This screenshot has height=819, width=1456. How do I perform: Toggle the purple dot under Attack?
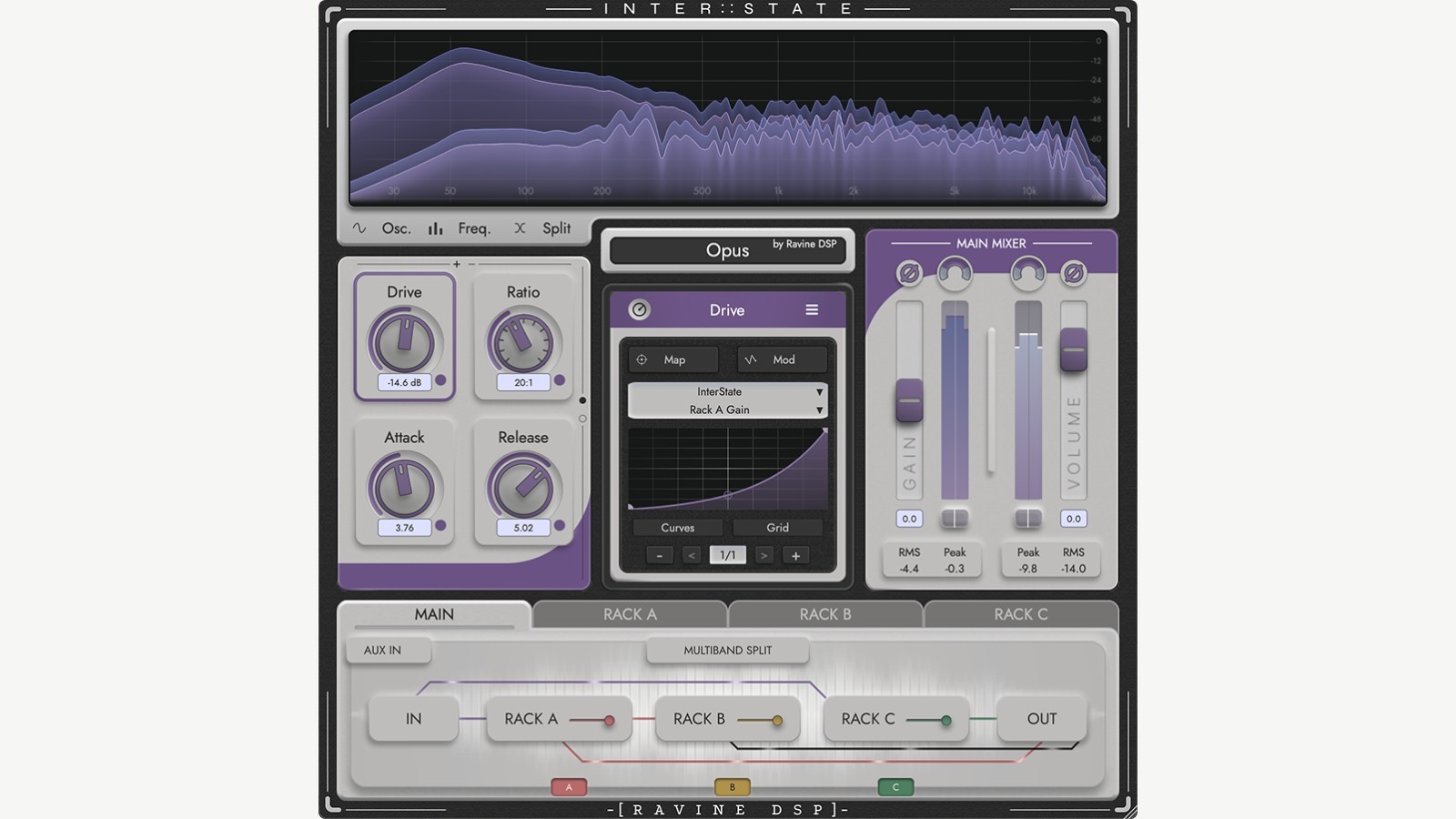441,525
